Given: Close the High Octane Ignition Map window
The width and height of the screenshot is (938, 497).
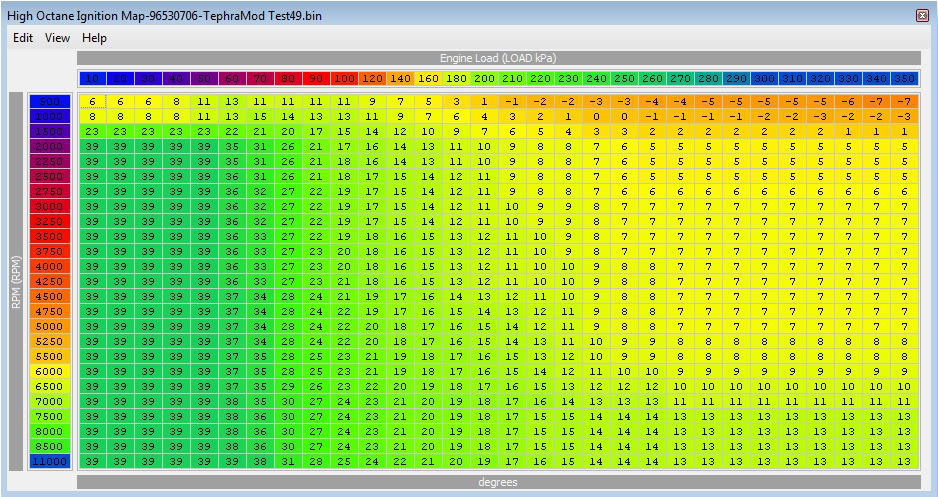Looking at the screenshot, I should coord(922,16).
